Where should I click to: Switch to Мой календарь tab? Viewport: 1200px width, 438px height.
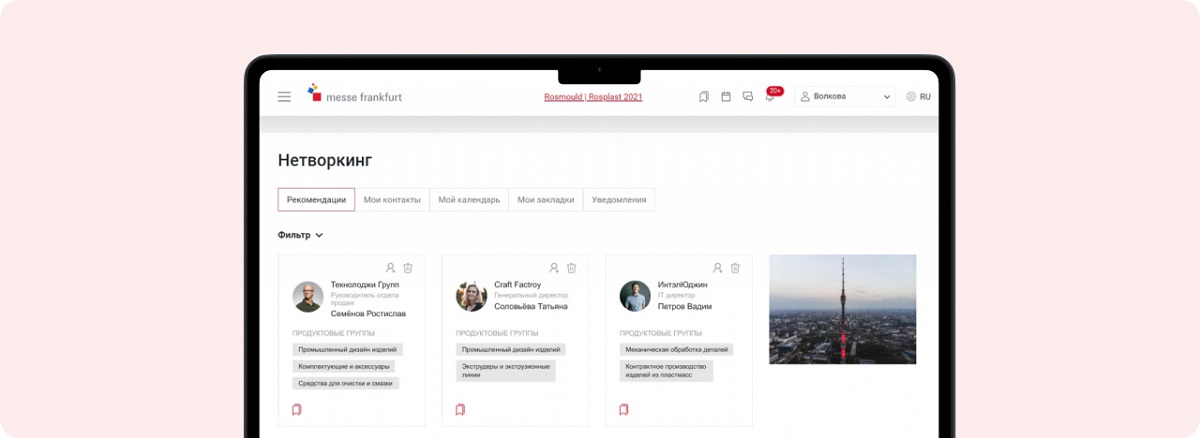[x=469, y=199]
